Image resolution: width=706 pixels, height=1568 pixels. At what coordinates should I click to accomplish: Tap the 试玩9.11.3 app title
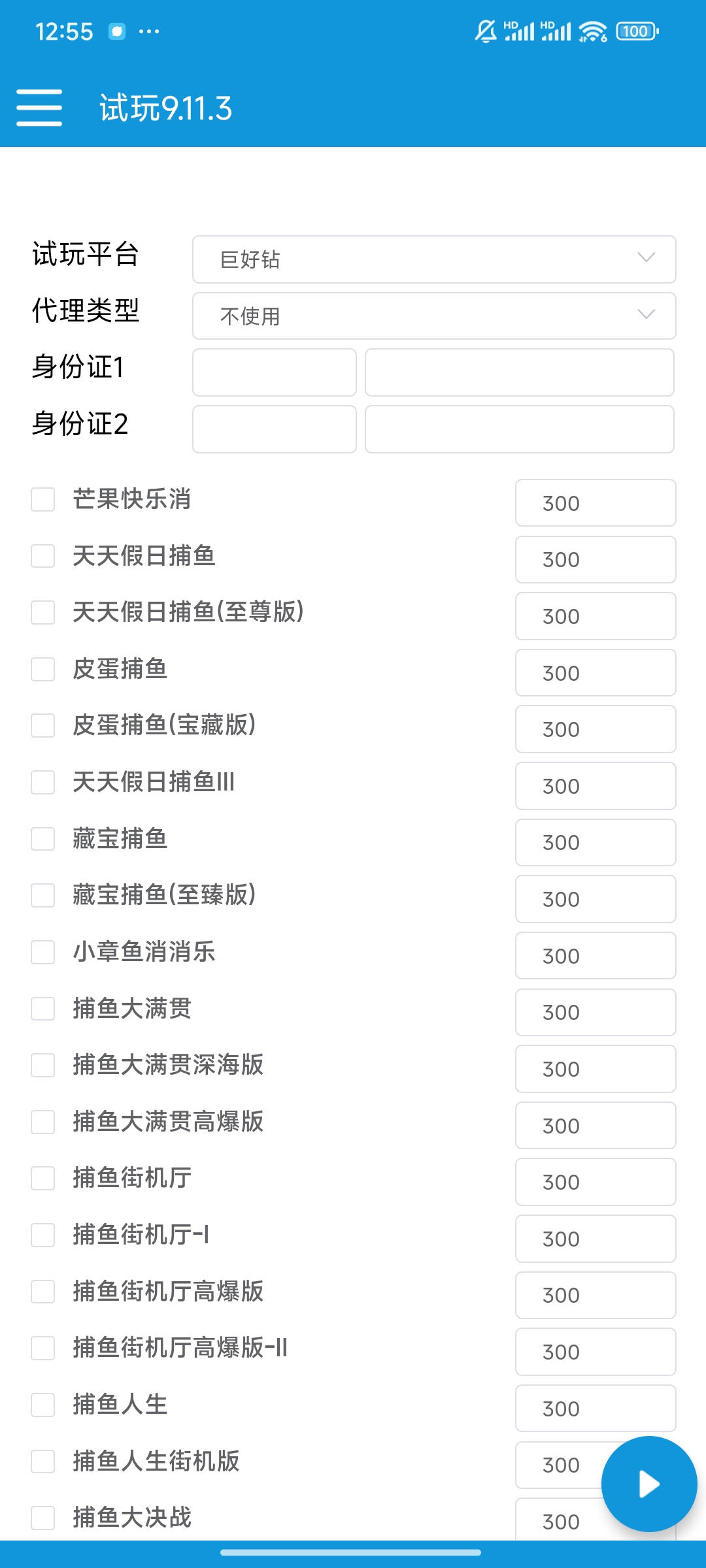[x=166, y=108]
